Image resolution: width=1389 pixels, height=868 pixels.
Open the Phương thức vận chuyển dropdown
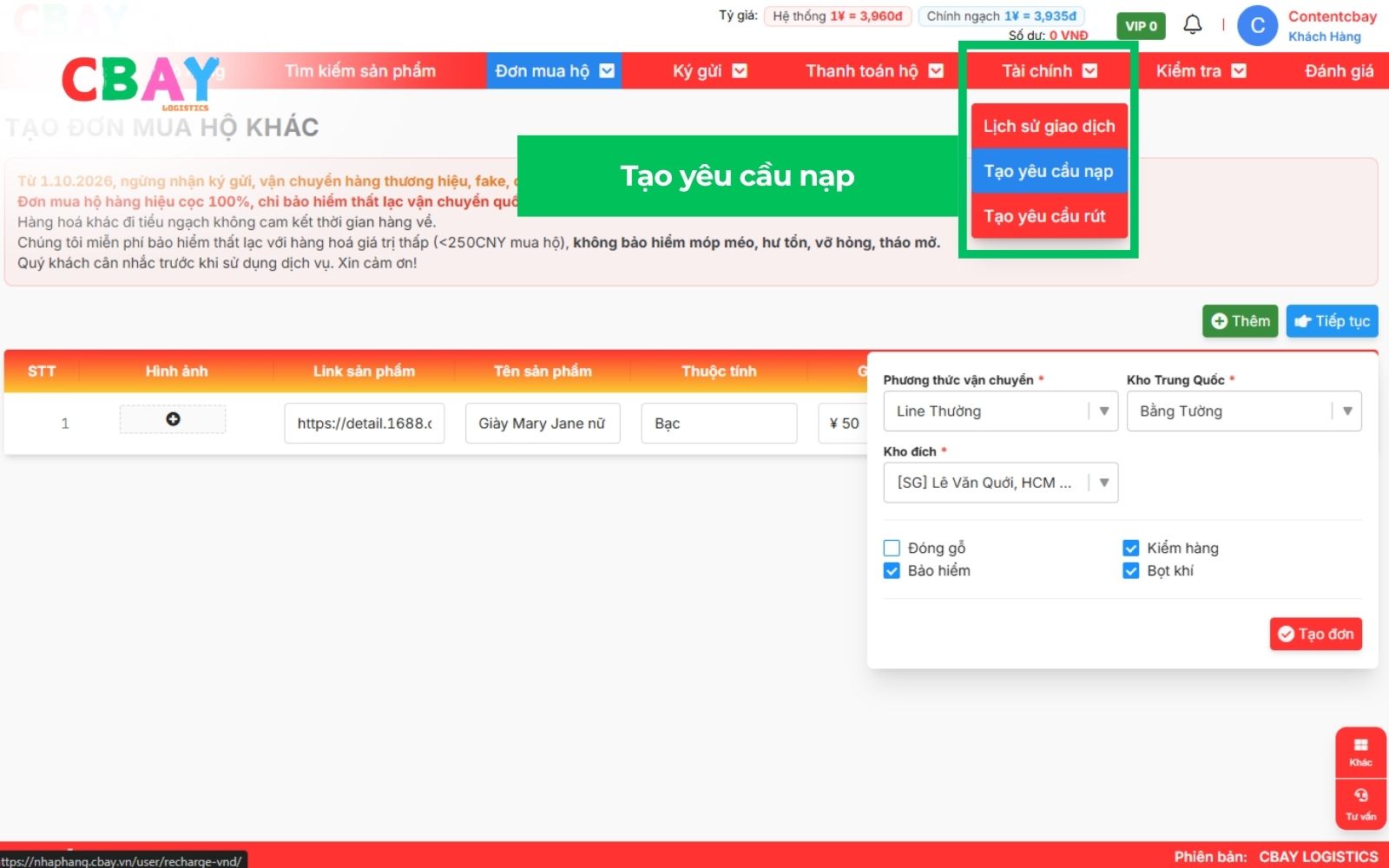click(x=1000, y=411)
